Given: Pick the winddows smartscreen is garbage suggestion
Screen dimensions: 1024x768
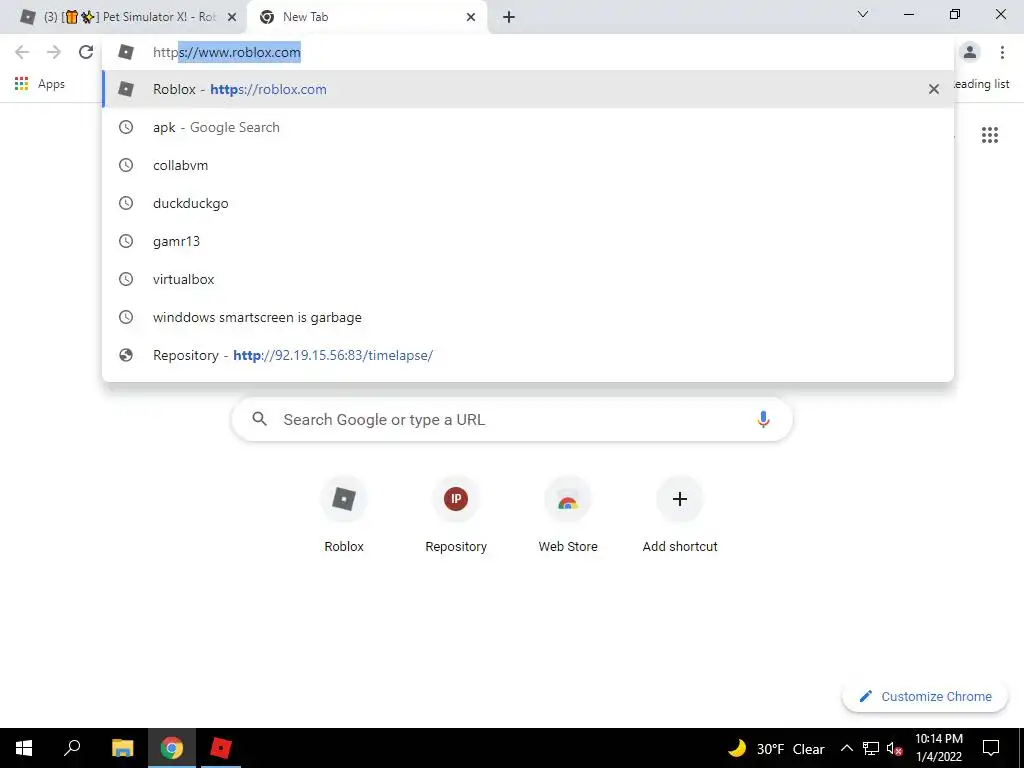Looking at the screenshot, I should coord(528,317).
